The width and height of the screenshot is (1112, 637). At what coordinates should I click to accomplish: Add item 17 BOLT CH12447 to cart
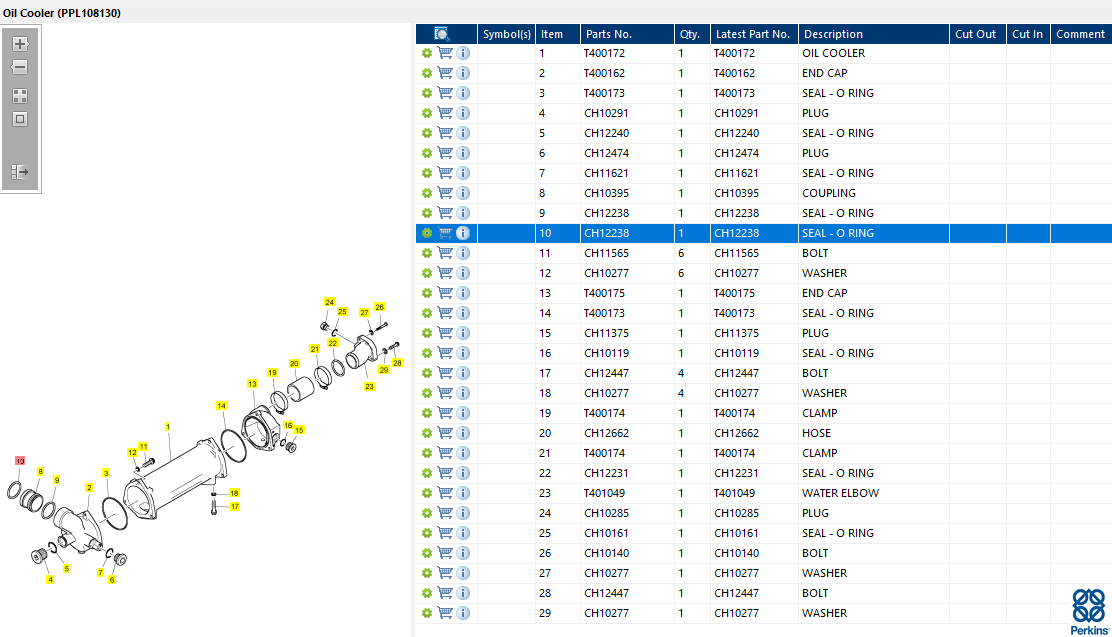point(445,373)
